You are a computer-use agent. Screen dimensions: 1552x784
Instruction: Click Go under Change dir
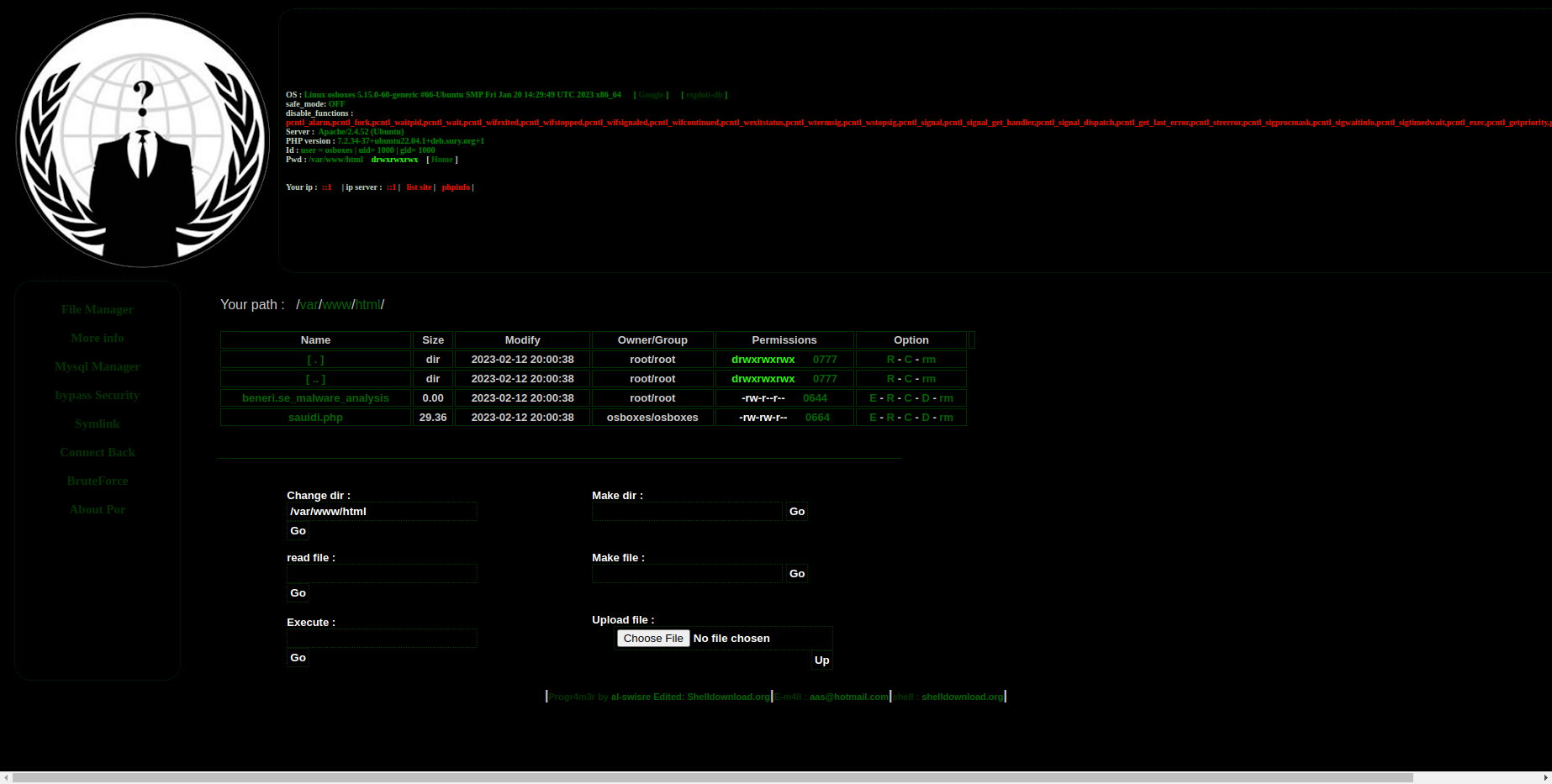coord(298,531)
